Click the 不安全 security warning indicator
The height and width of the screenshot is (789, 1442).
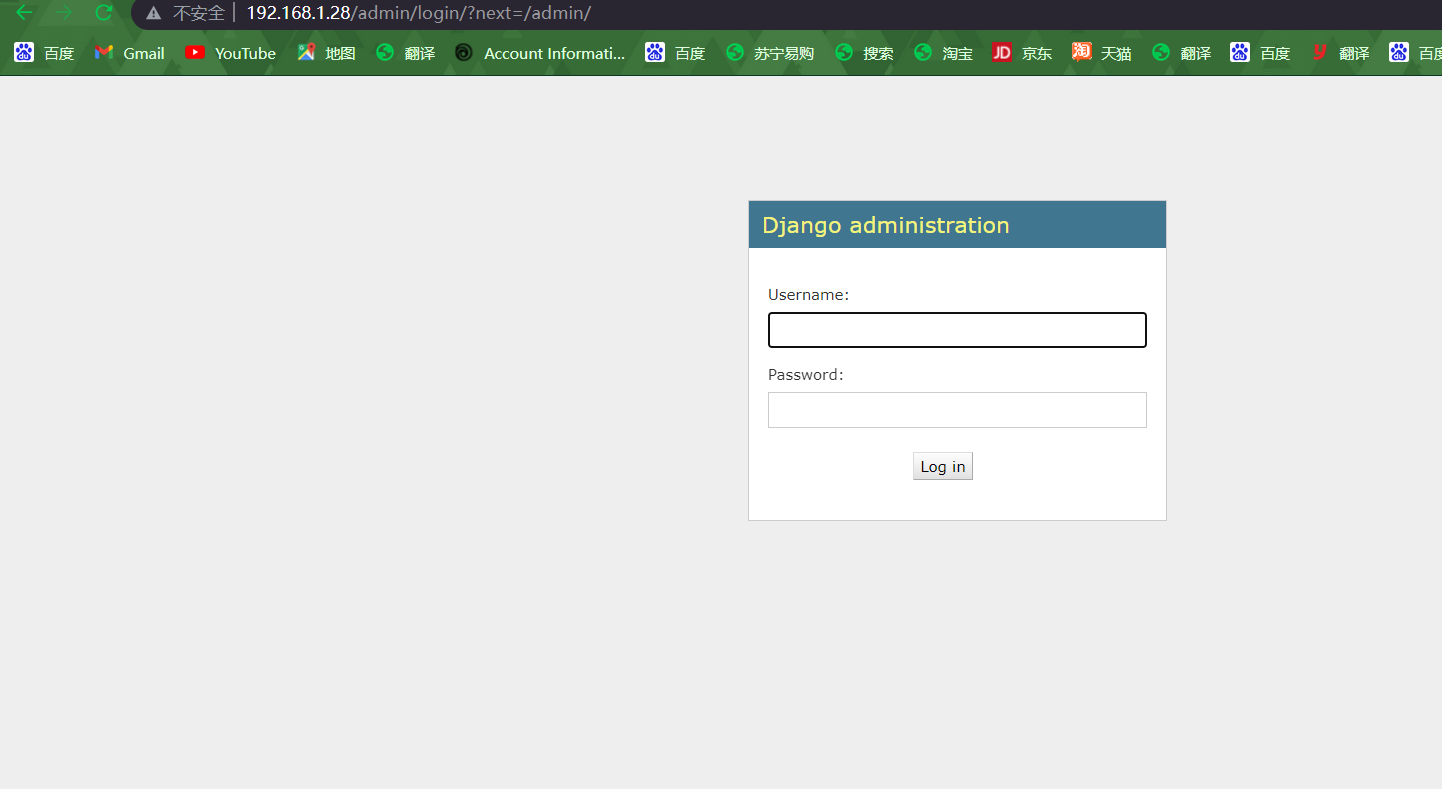pyautogui.click(x=186, y=13)
